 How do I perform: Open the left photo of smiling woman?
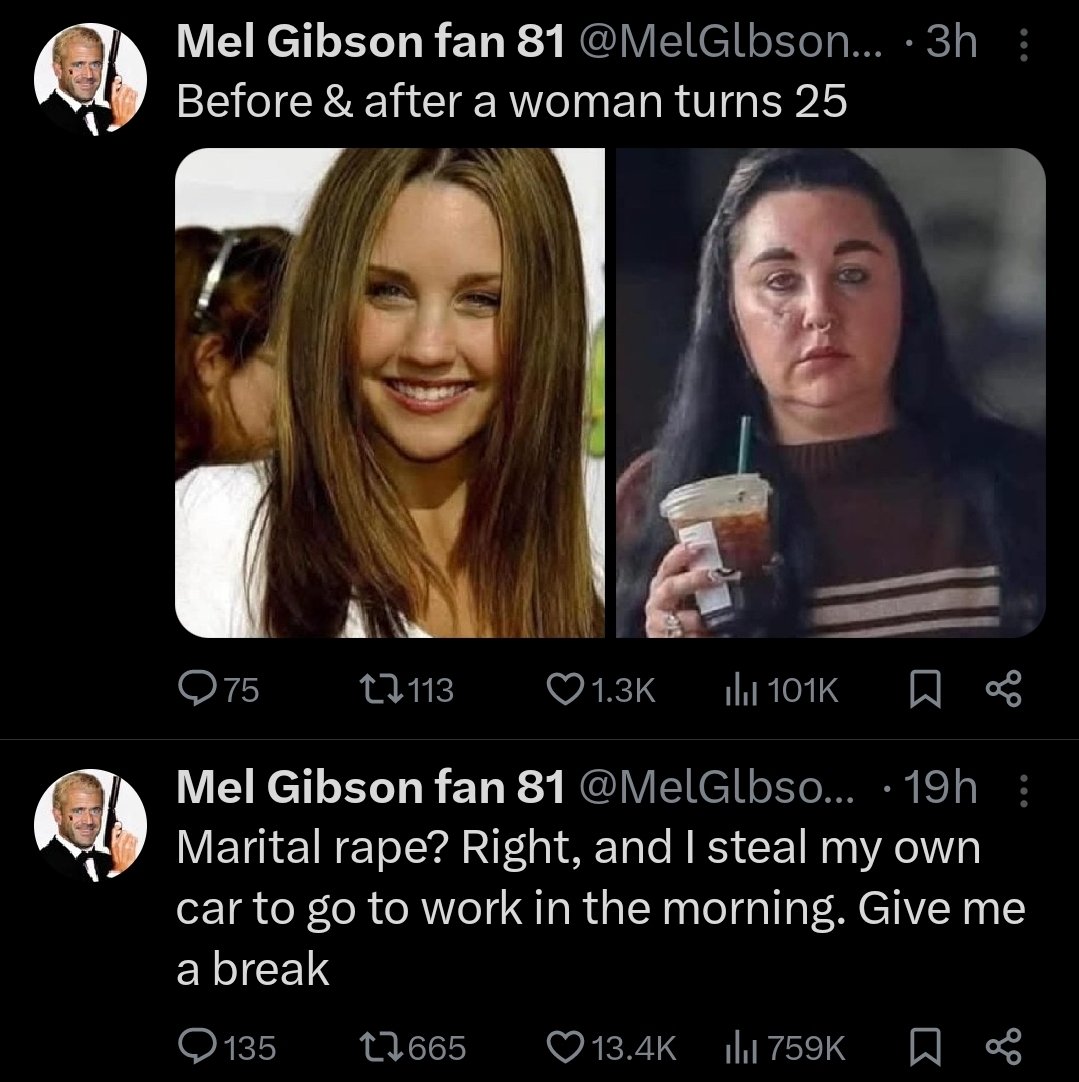click(x=390, y=392)
